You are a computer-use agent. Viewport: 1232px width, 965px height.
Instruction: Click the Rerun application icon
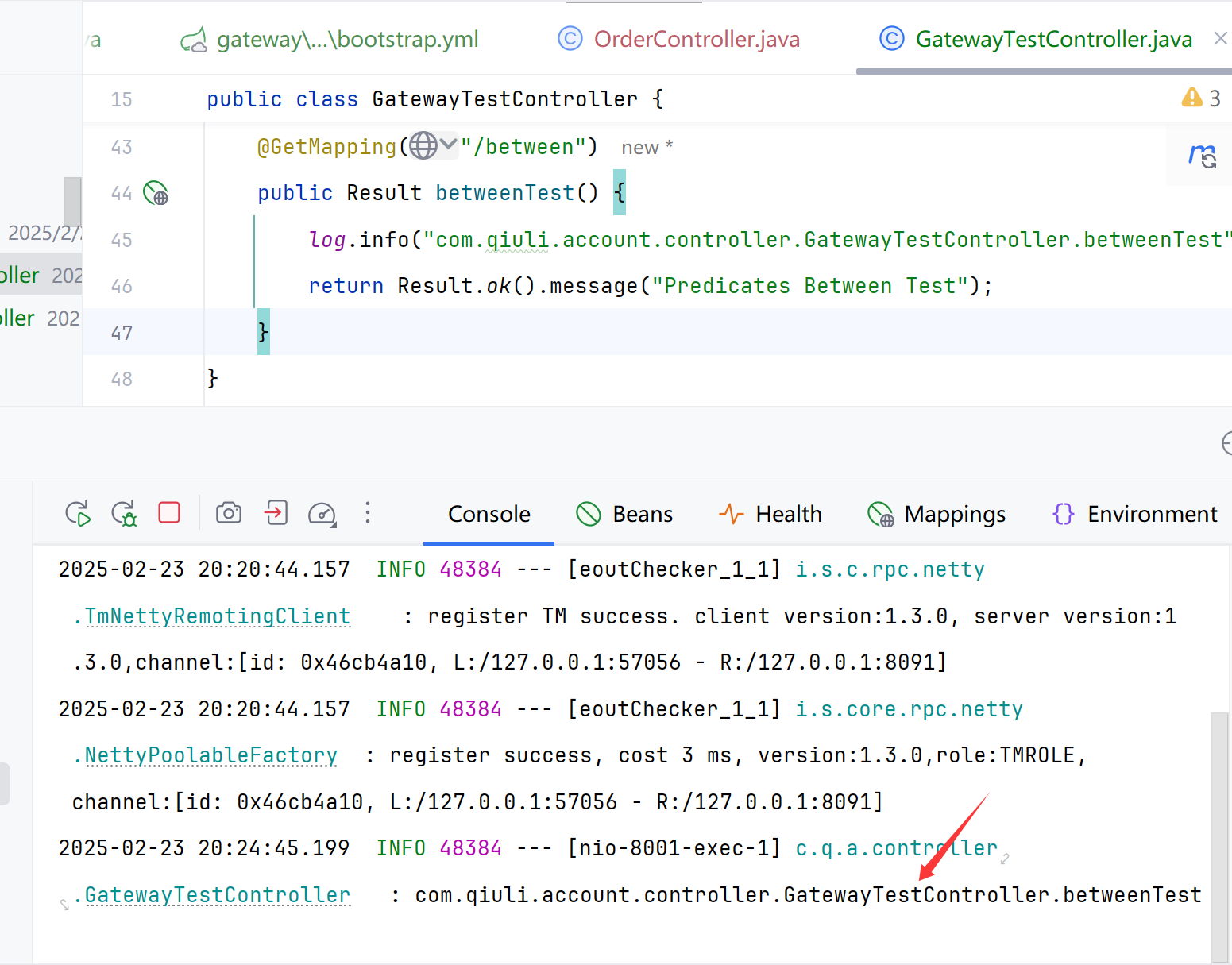(78, 514)
